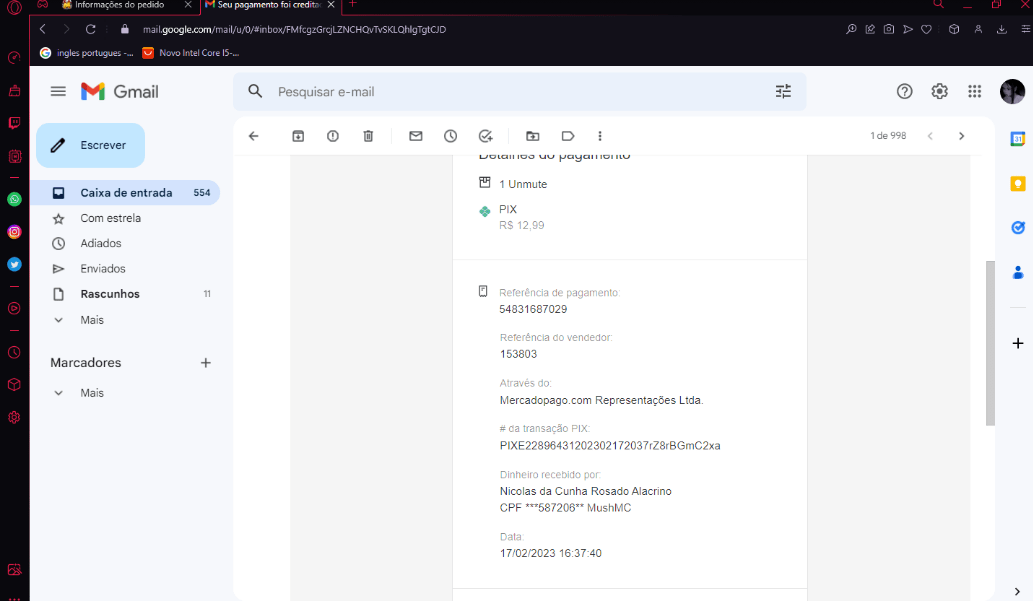Click the Escrever compose button
This screenshot has height=601, width=1033.
[90, 145]
